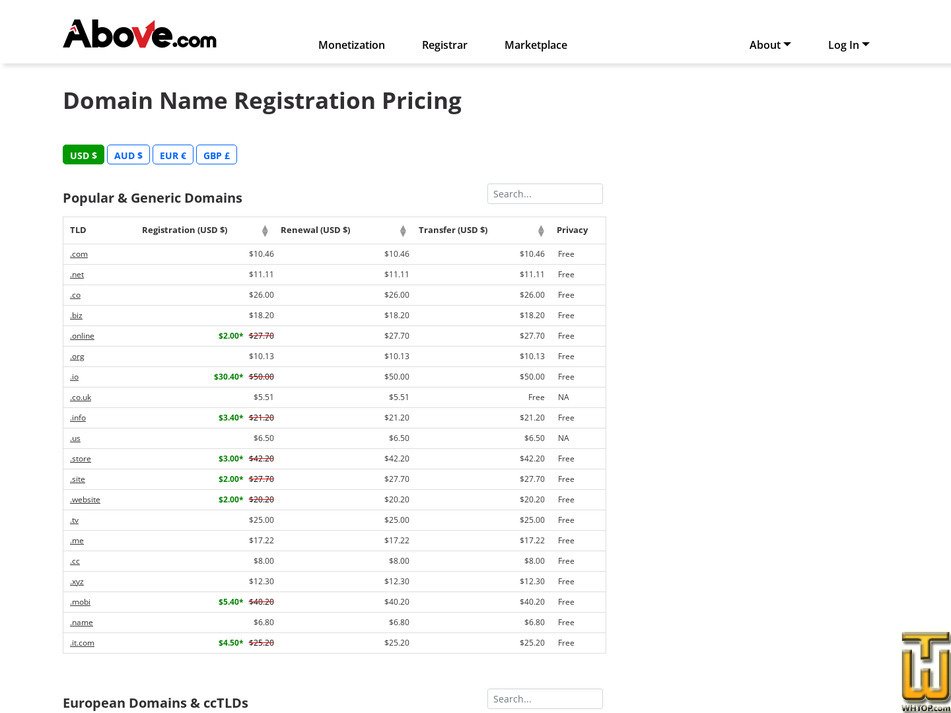Open the .xyz TLD link
Viewport: 951px width, 713px height.
pyautogui.click(x=77, y=582)
